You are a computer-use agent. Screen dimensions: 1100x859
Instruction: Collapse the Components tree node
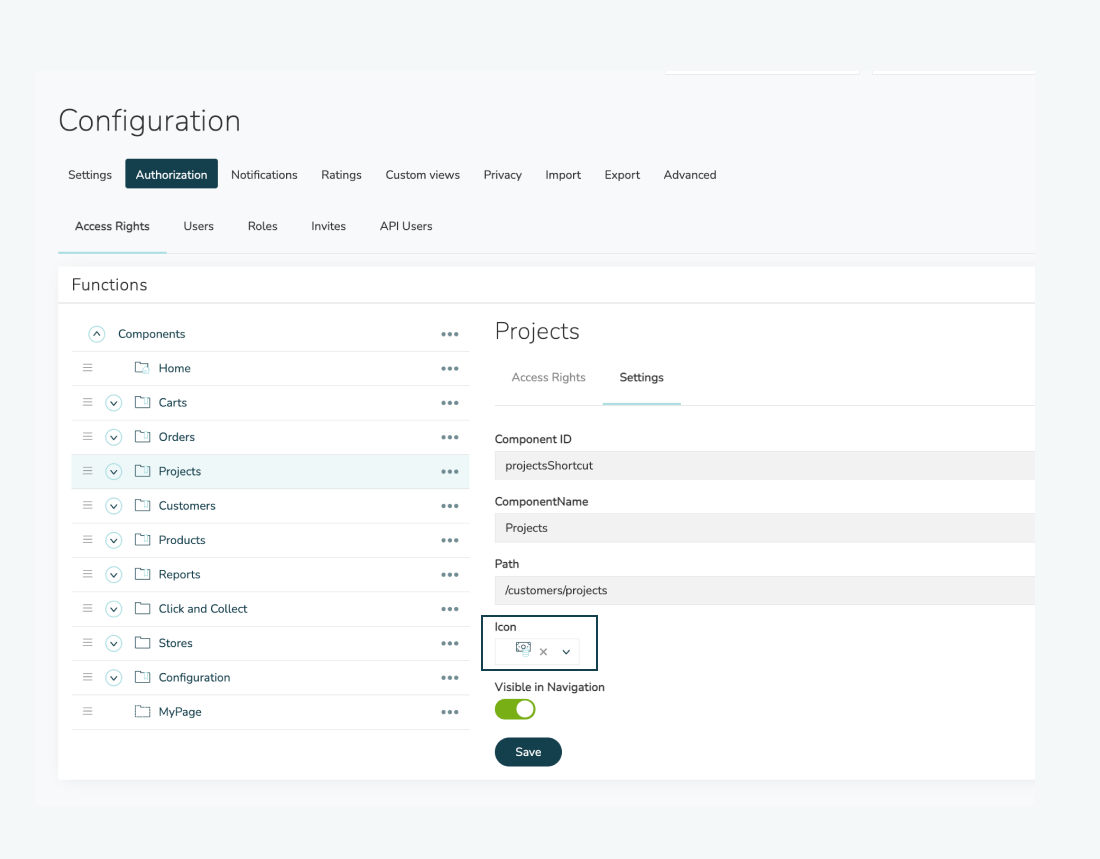point(97,334)
